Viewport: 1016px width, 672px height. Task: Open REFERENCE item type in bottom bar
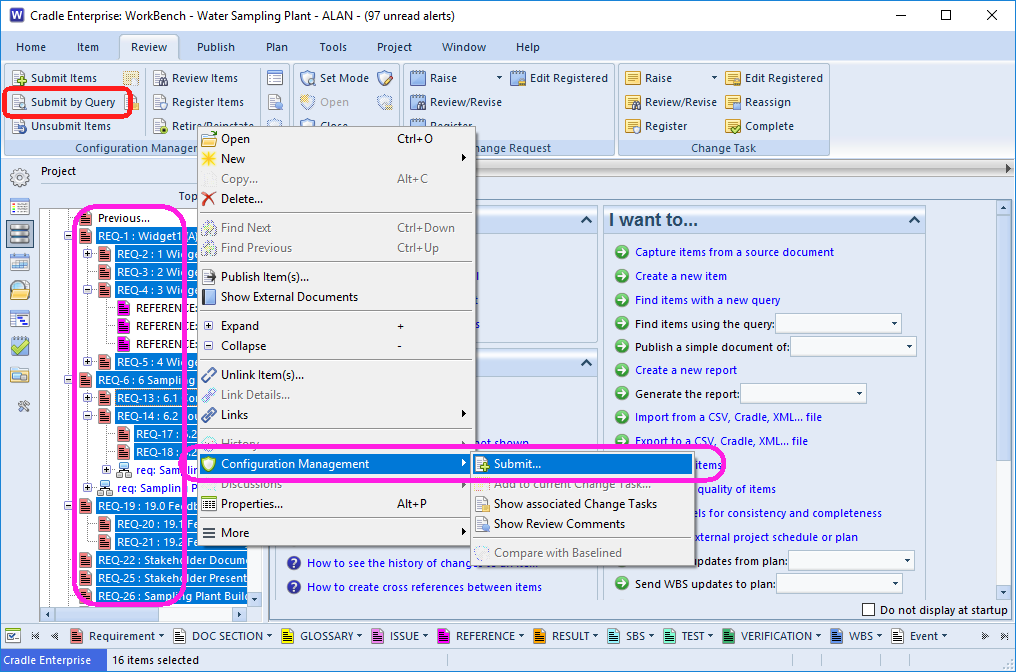[481, 636]
